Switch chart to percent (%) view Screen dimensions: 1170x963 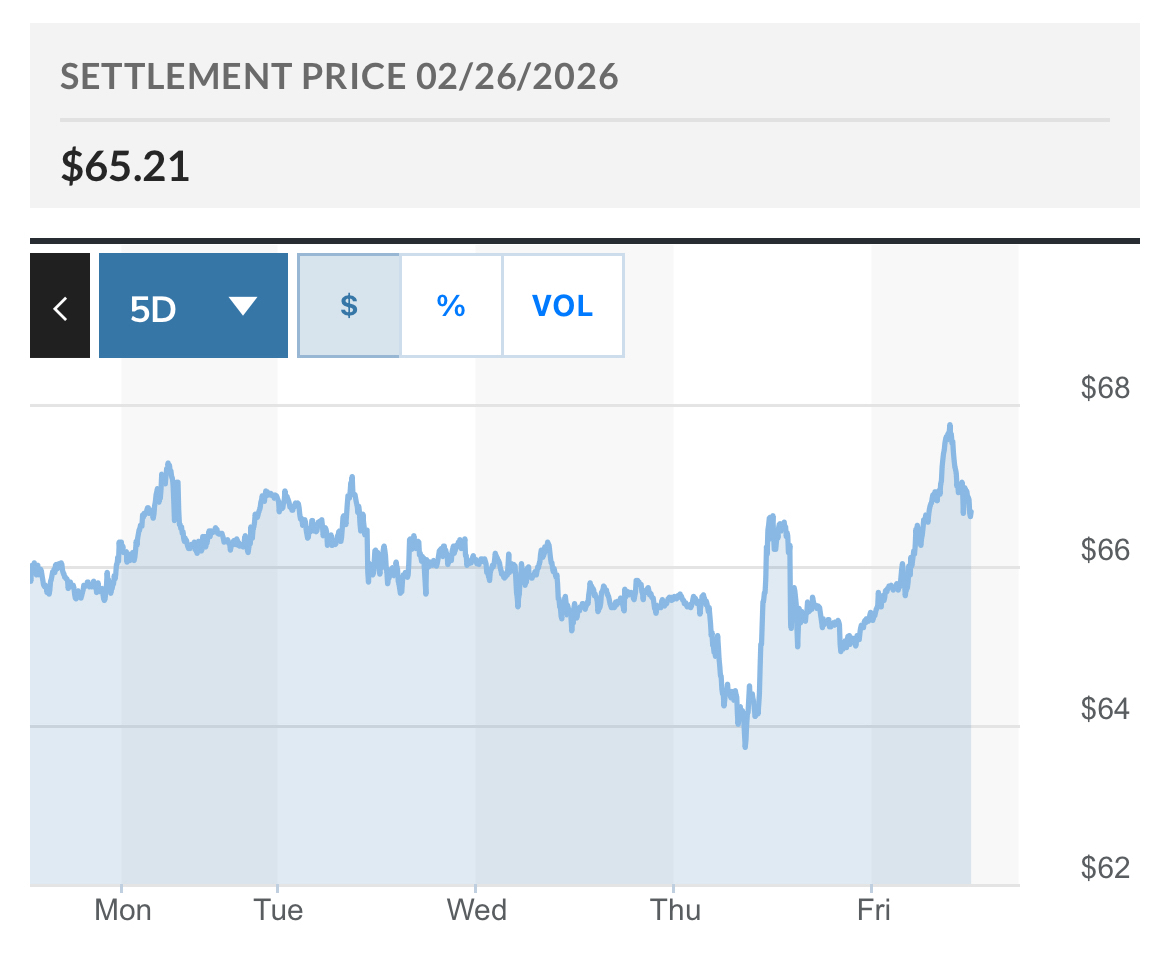tap(451, 306)
